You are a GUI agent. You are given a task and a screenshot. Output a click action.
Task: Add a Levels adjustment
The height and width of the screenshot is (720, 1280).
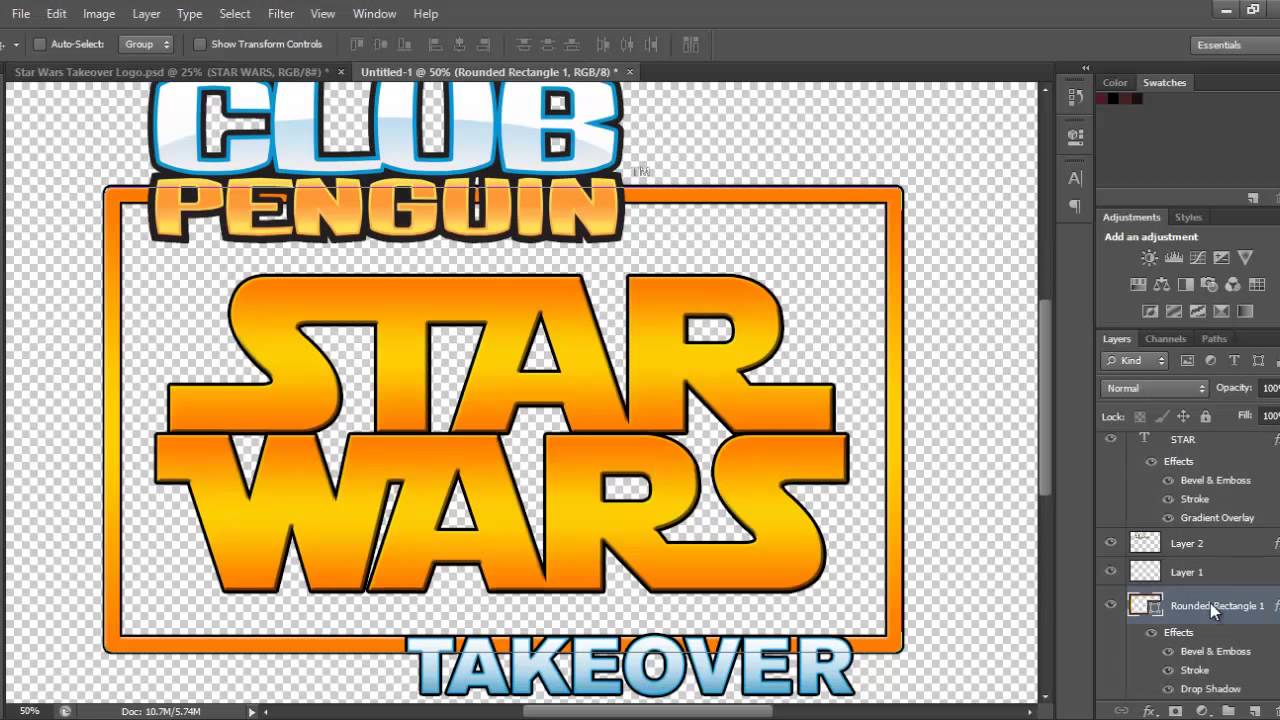click(1174, 258)
